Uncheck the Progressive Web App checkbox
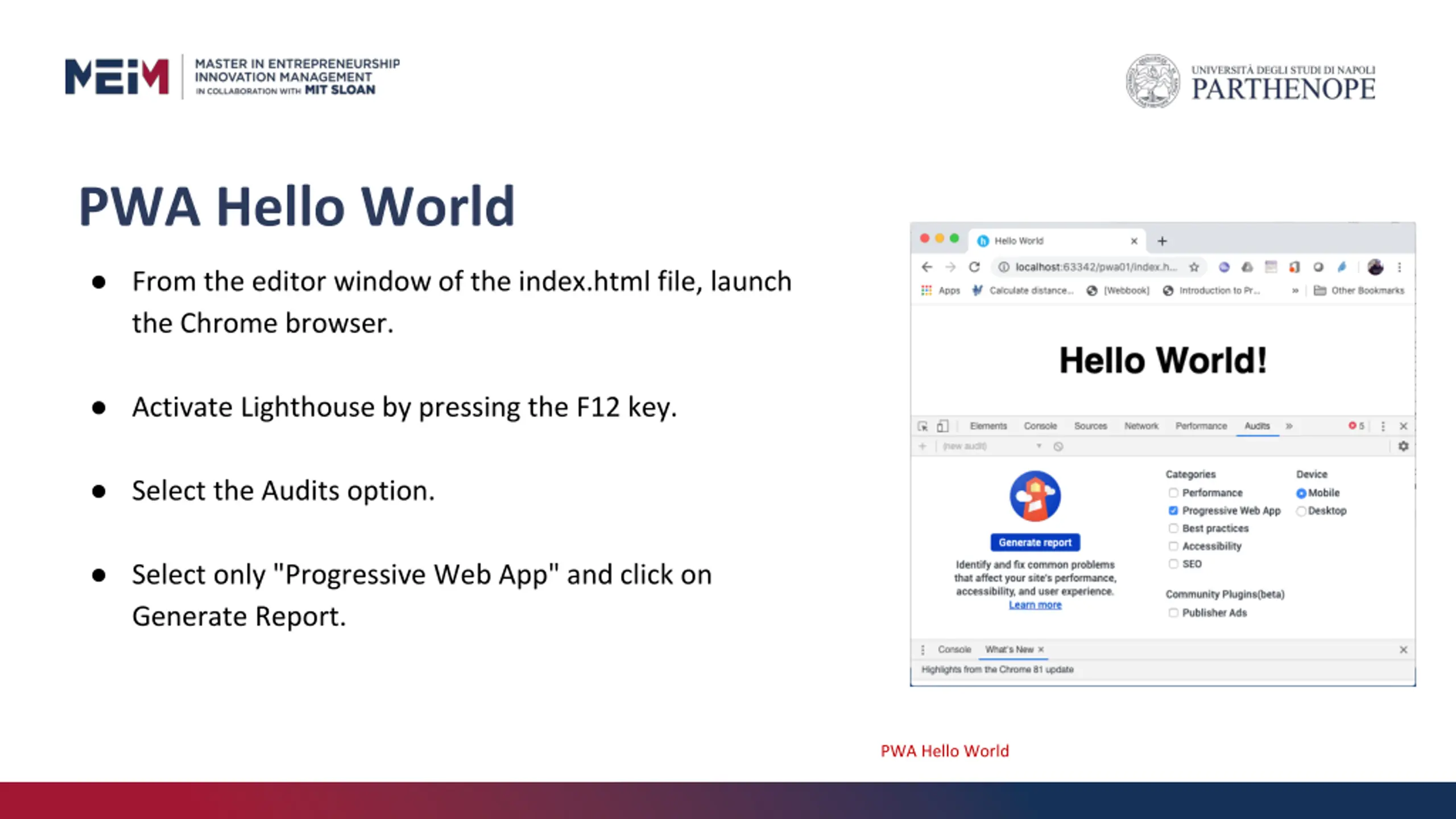The height and width of the screenshot is (819, 1456). point(1173,511)
